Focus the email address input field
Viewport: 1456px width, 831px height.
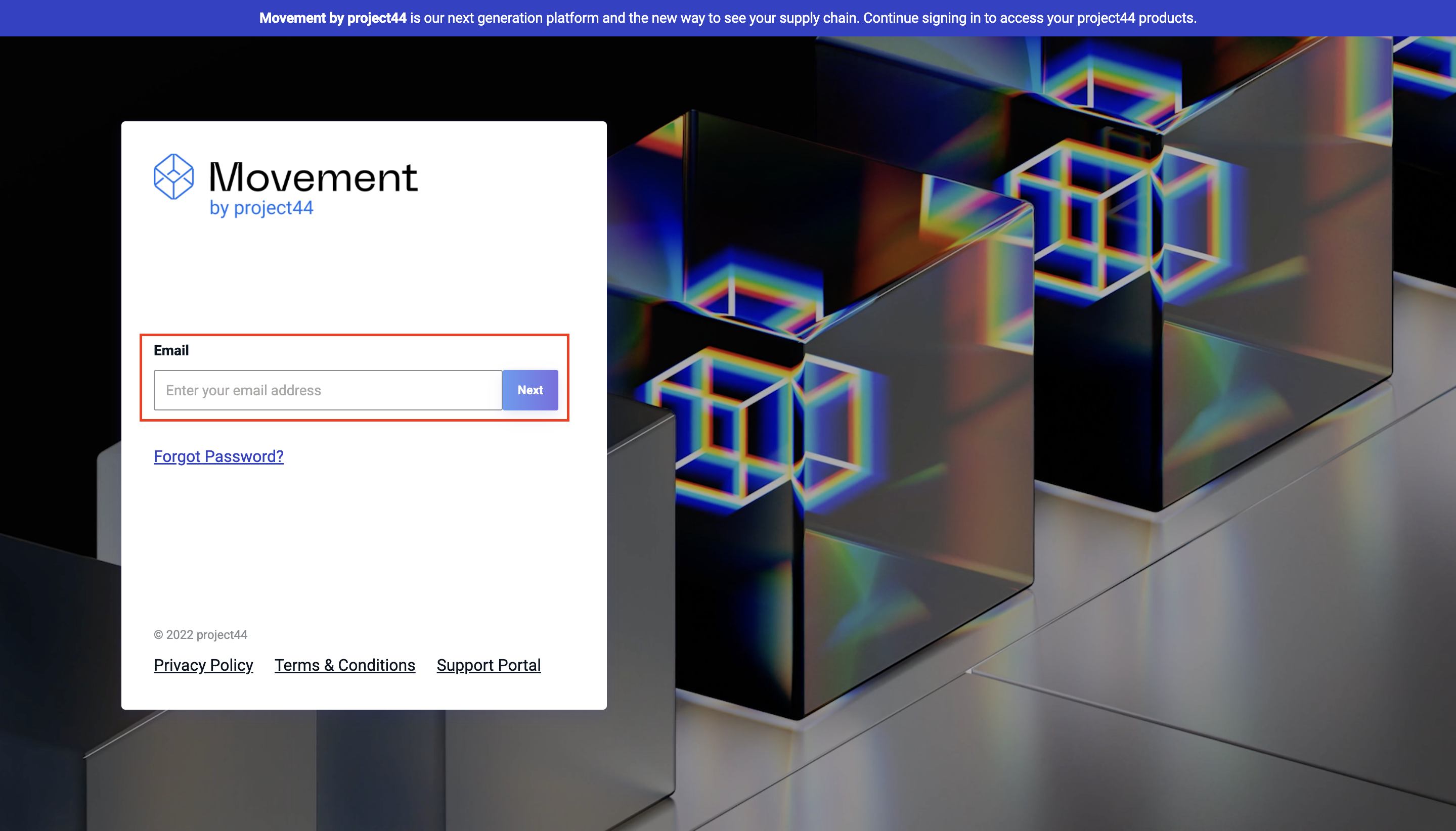[328, 390]
